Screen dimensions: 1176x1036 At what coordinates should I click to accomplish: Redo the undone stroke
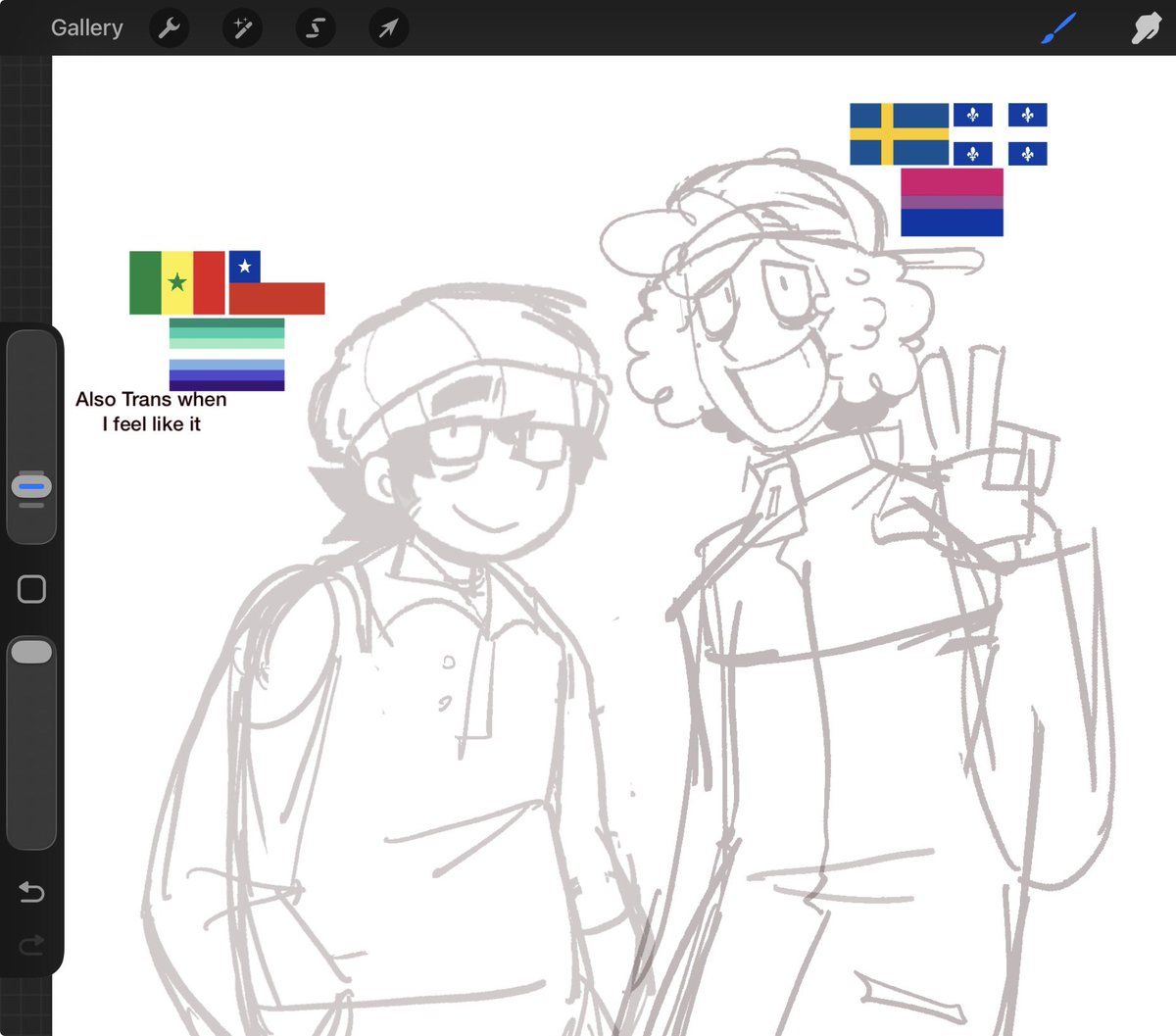tap(31, 944)
